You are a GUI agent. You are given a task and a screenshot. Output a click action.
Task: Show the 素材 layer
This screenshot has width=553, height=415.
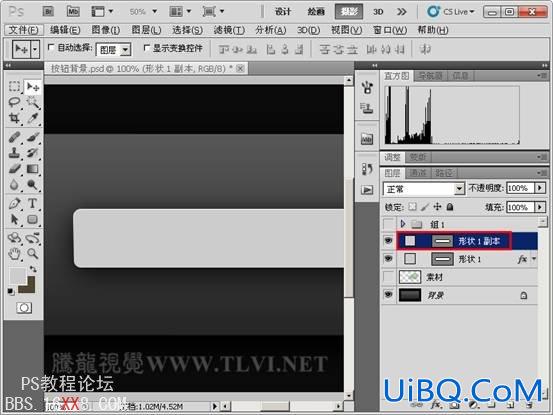tap(388, 277)
